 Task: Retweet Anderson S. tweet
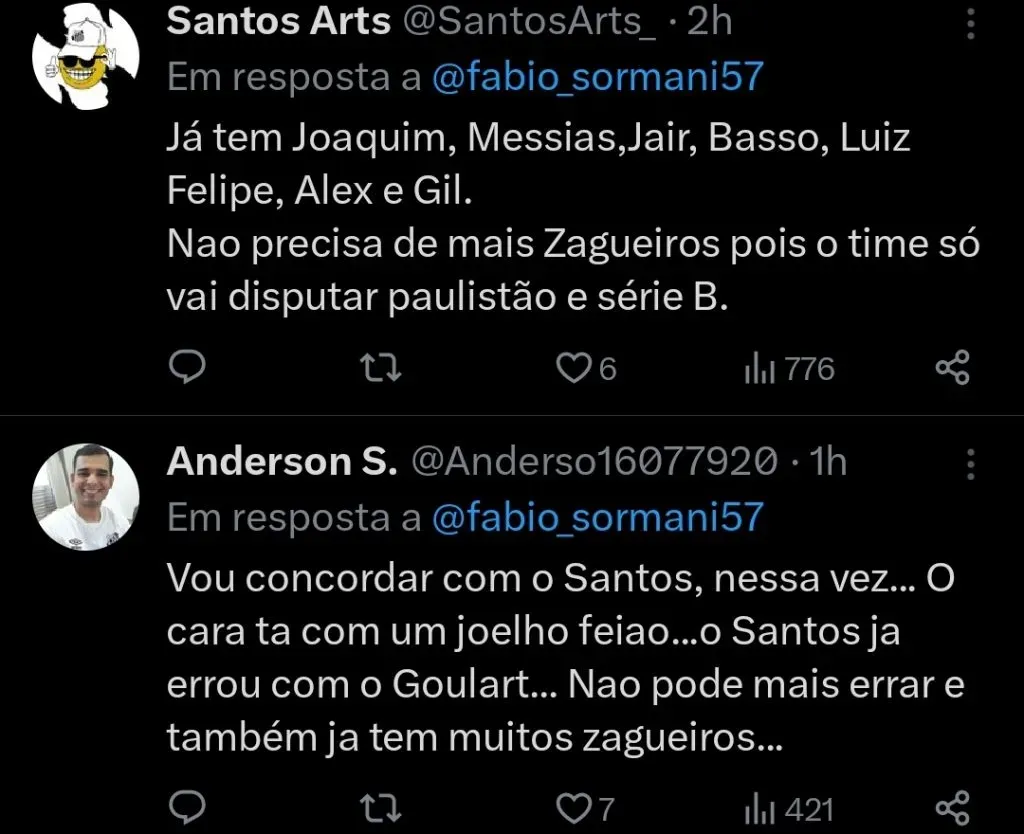pos(381,809)
